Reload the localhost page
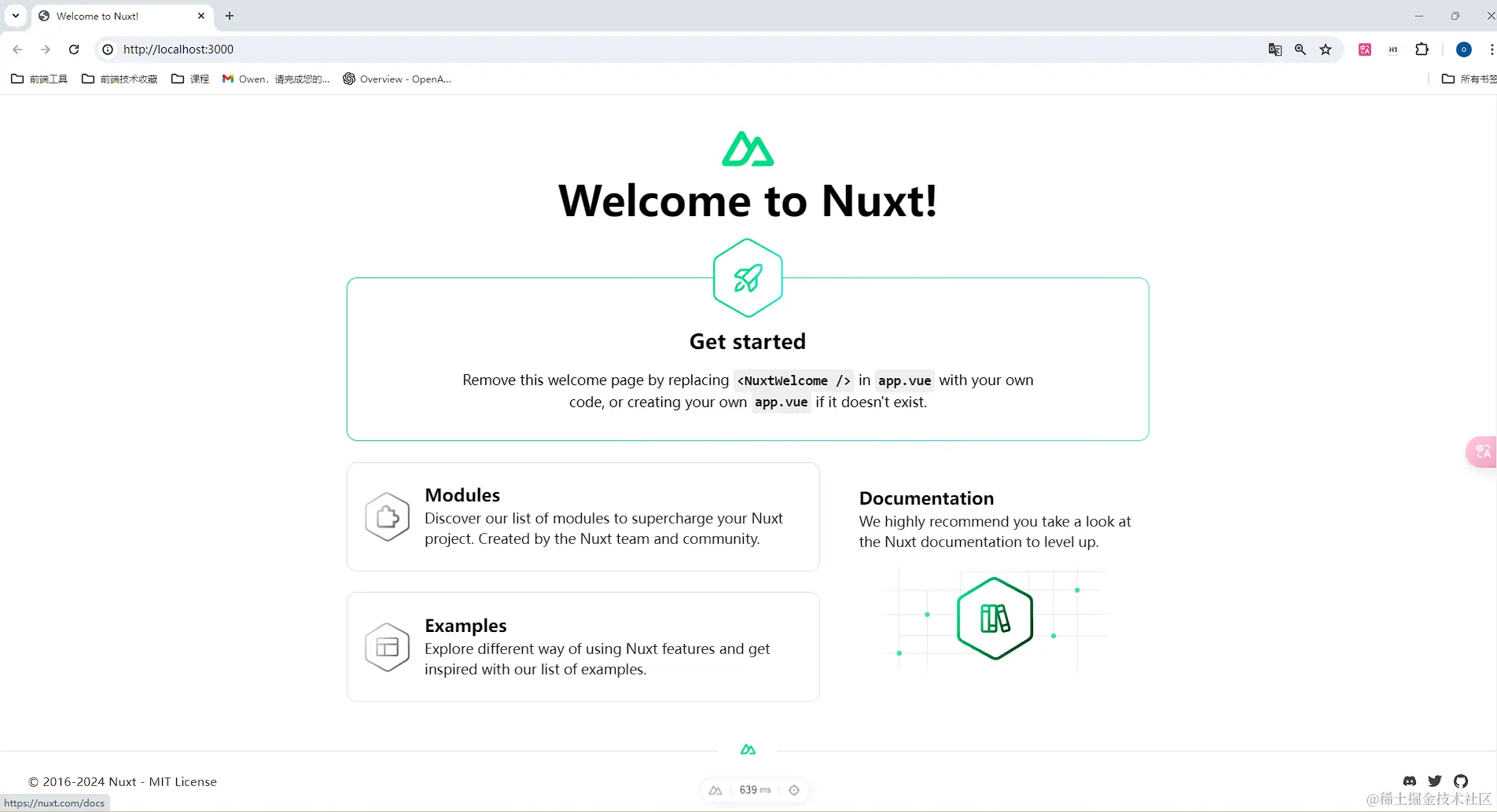 click(74, 50)
